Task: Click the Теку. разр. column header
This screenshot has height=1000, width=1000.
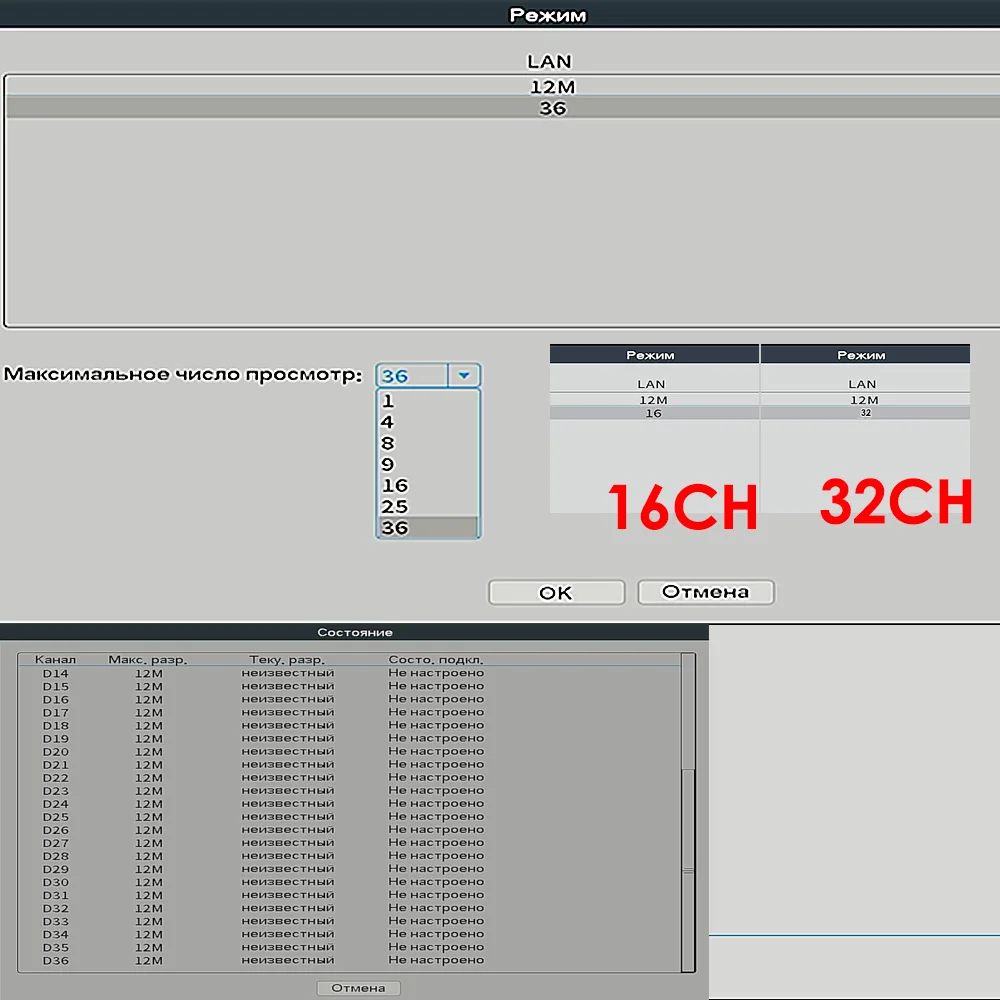Action: coord(287,659)
